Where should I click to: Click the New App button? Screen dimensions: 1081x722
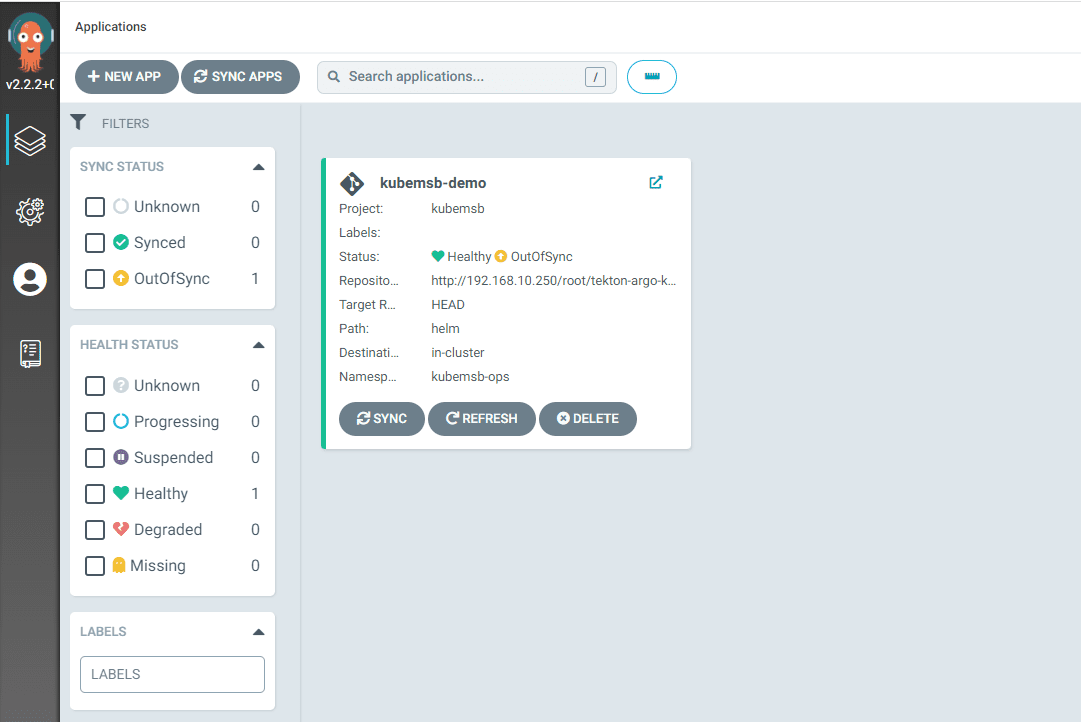[x=126, y=77]
